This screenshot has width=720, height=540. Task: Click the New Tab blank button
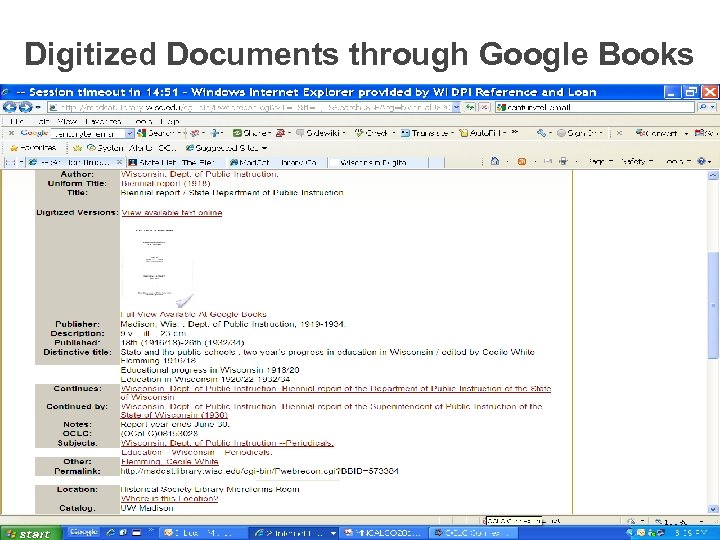(437, 162)
